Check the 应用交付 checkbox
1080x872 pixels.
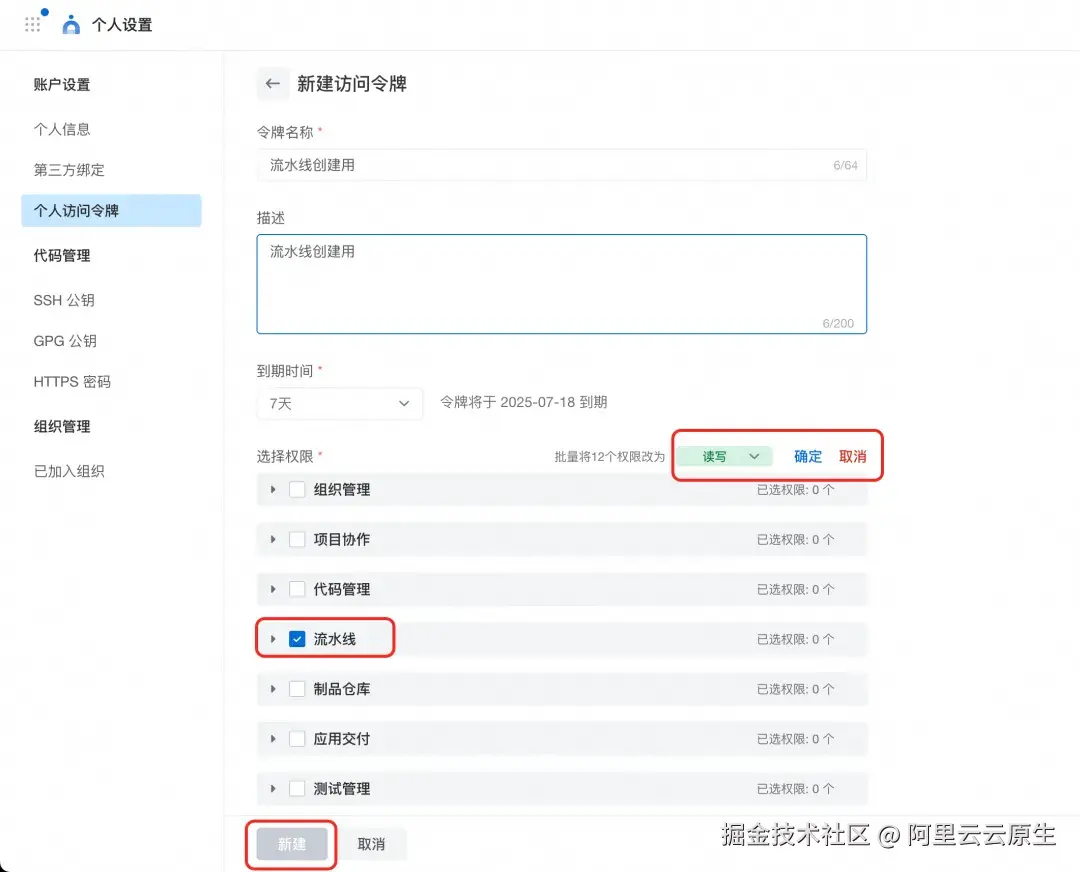(297, 739)
